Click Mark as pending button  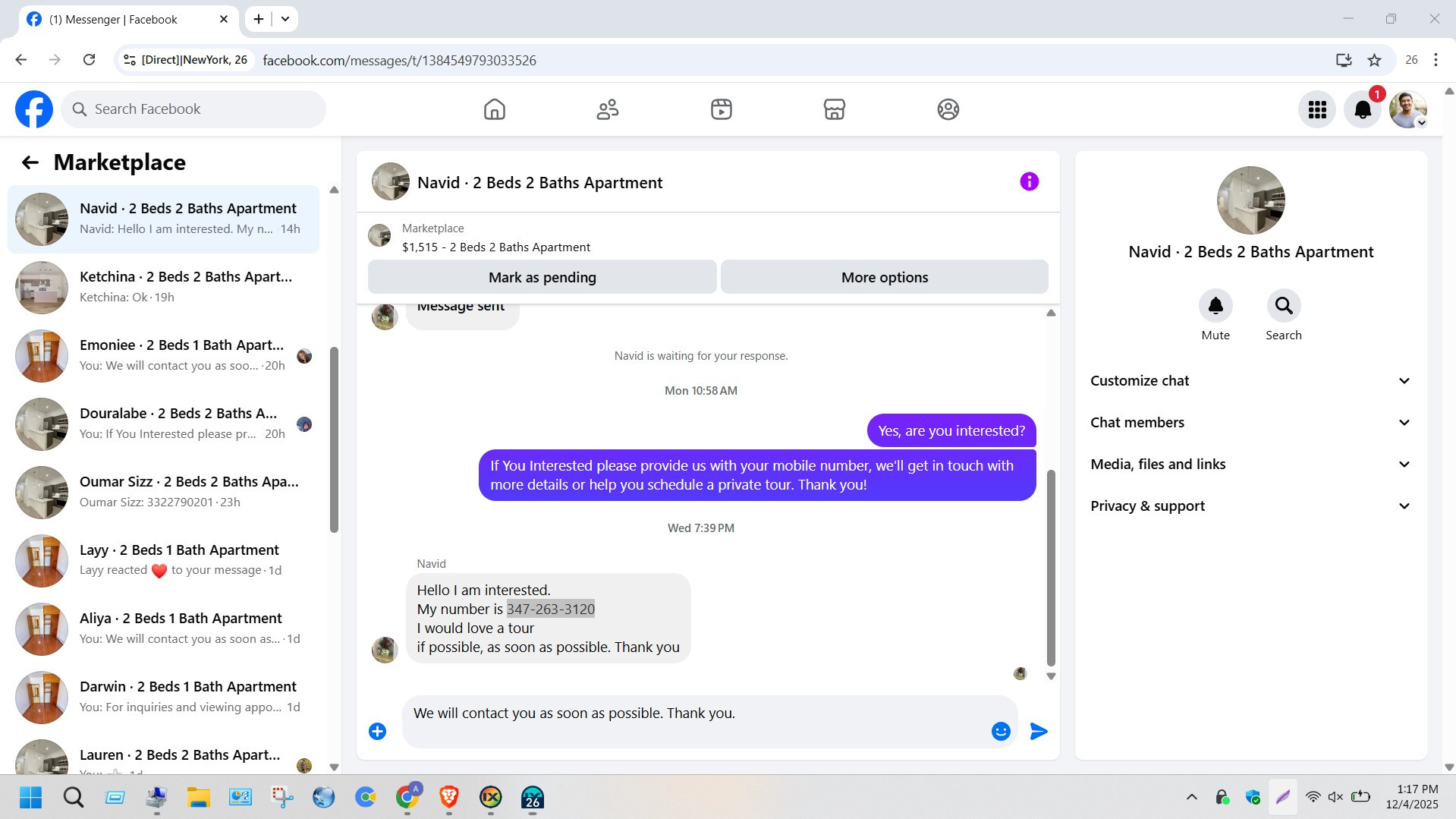click(542, 277)
